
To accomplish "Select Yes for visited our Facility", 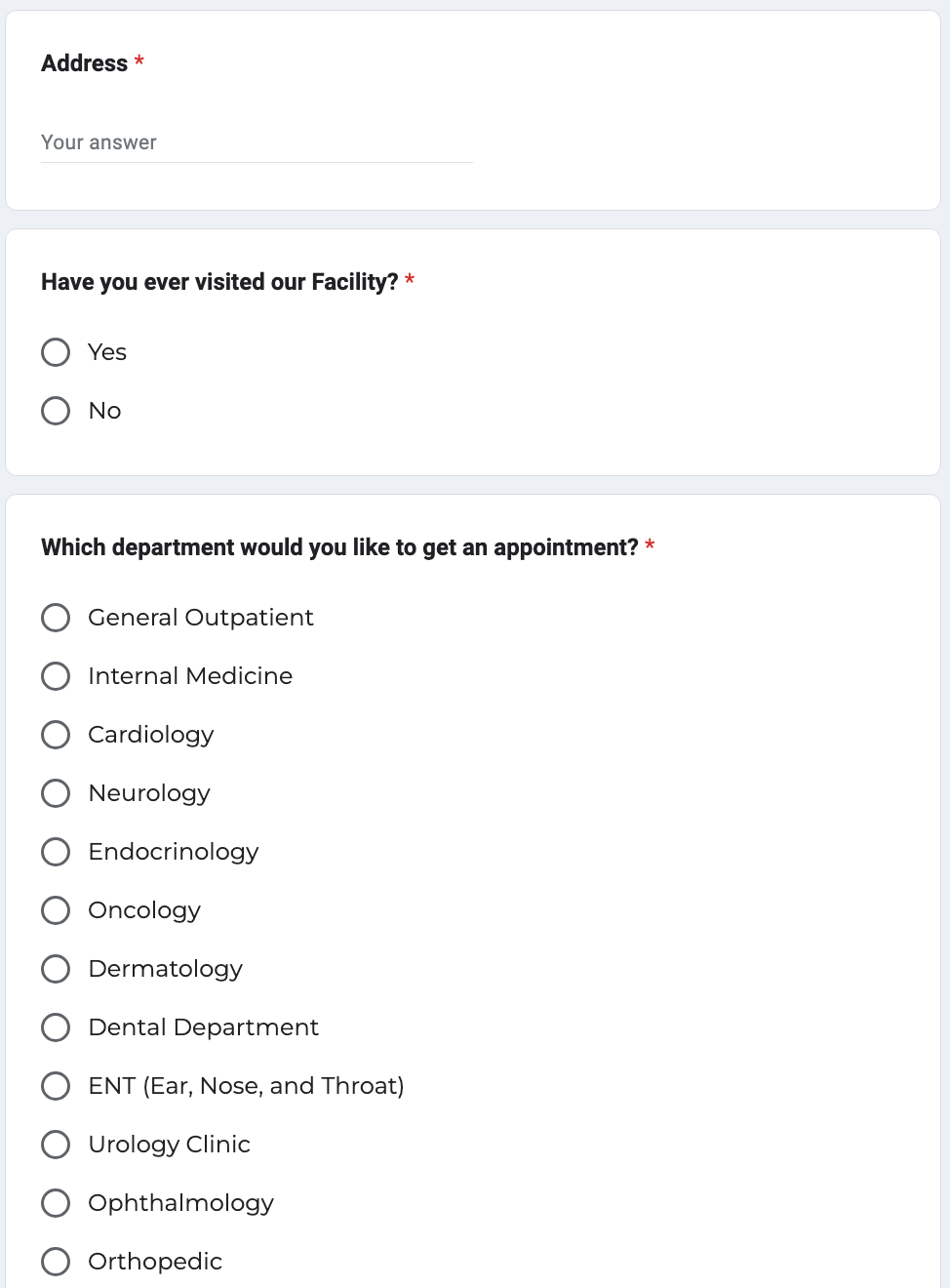I will coord(56,352).
